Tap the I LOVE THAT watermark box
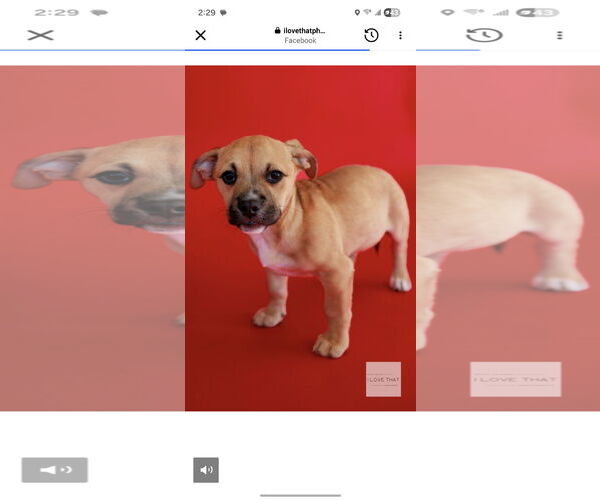The width and height of the screenshot is (600, 500). 383,379
